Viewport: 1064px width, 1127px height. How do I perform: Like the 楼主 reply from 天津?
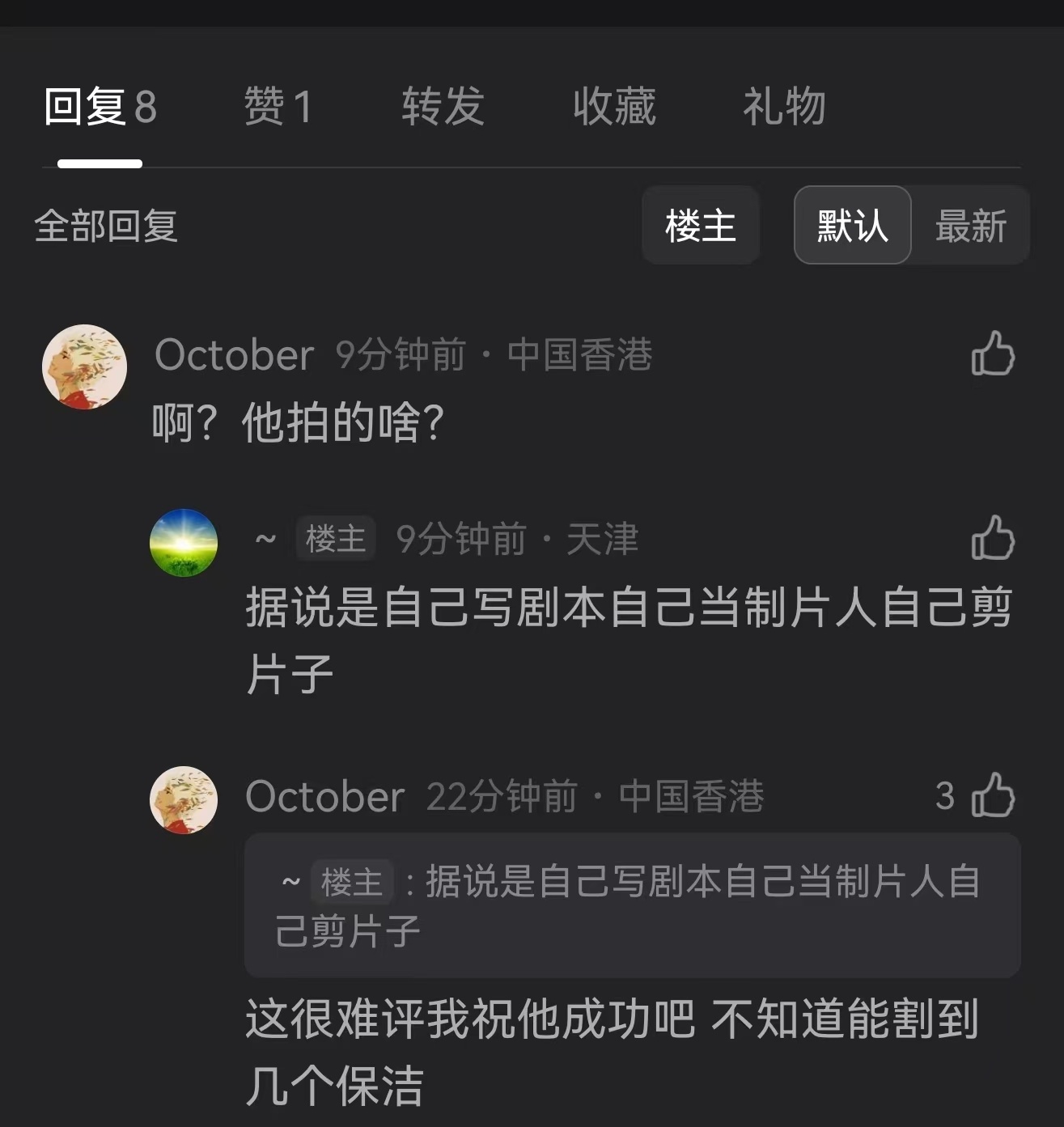993,538
